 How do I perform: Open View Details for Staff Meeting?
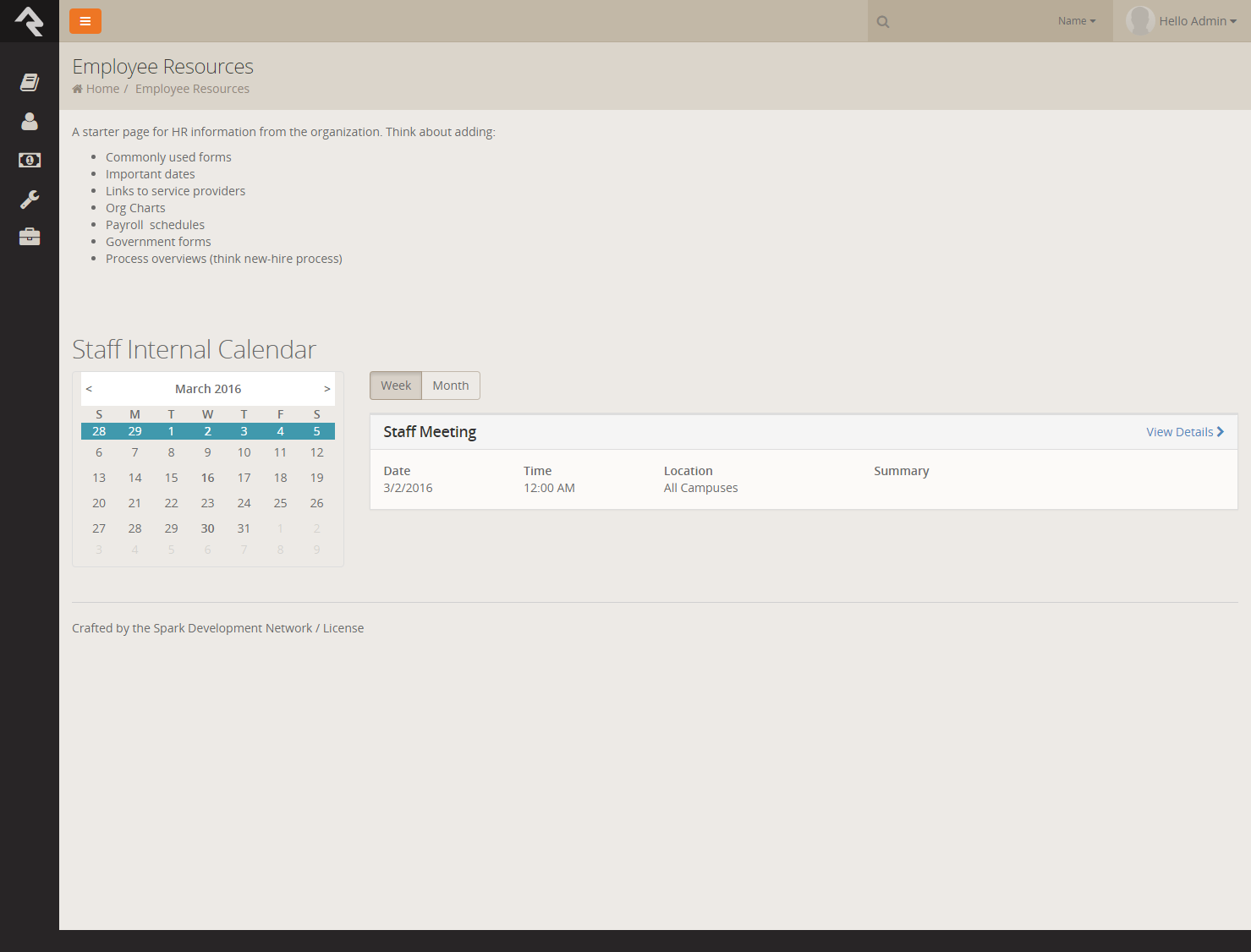point(1184,432)
